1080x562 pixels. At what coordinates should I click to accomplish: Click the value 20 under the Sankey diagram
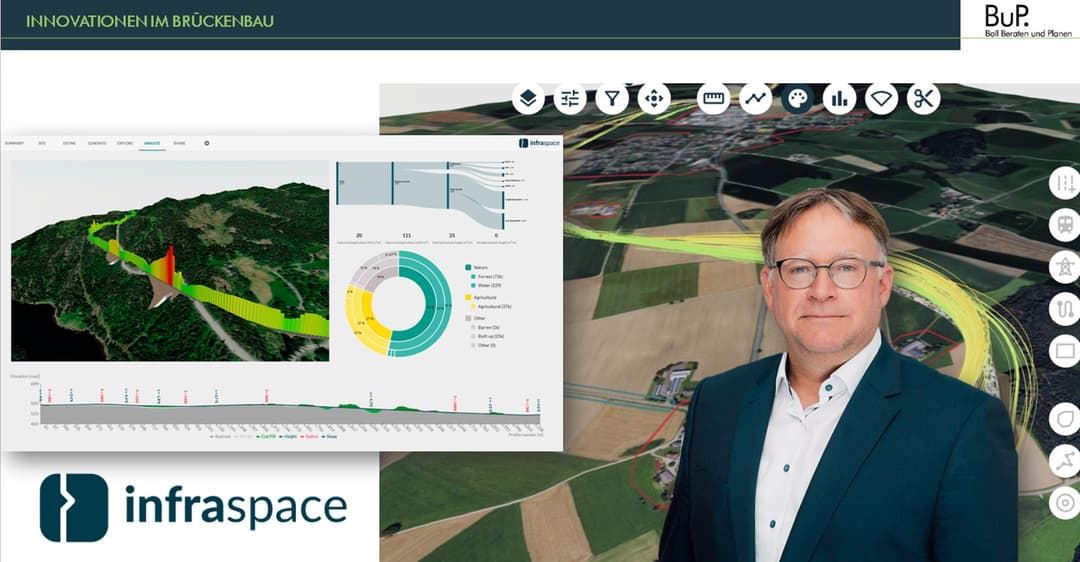(x=359, y=236)
